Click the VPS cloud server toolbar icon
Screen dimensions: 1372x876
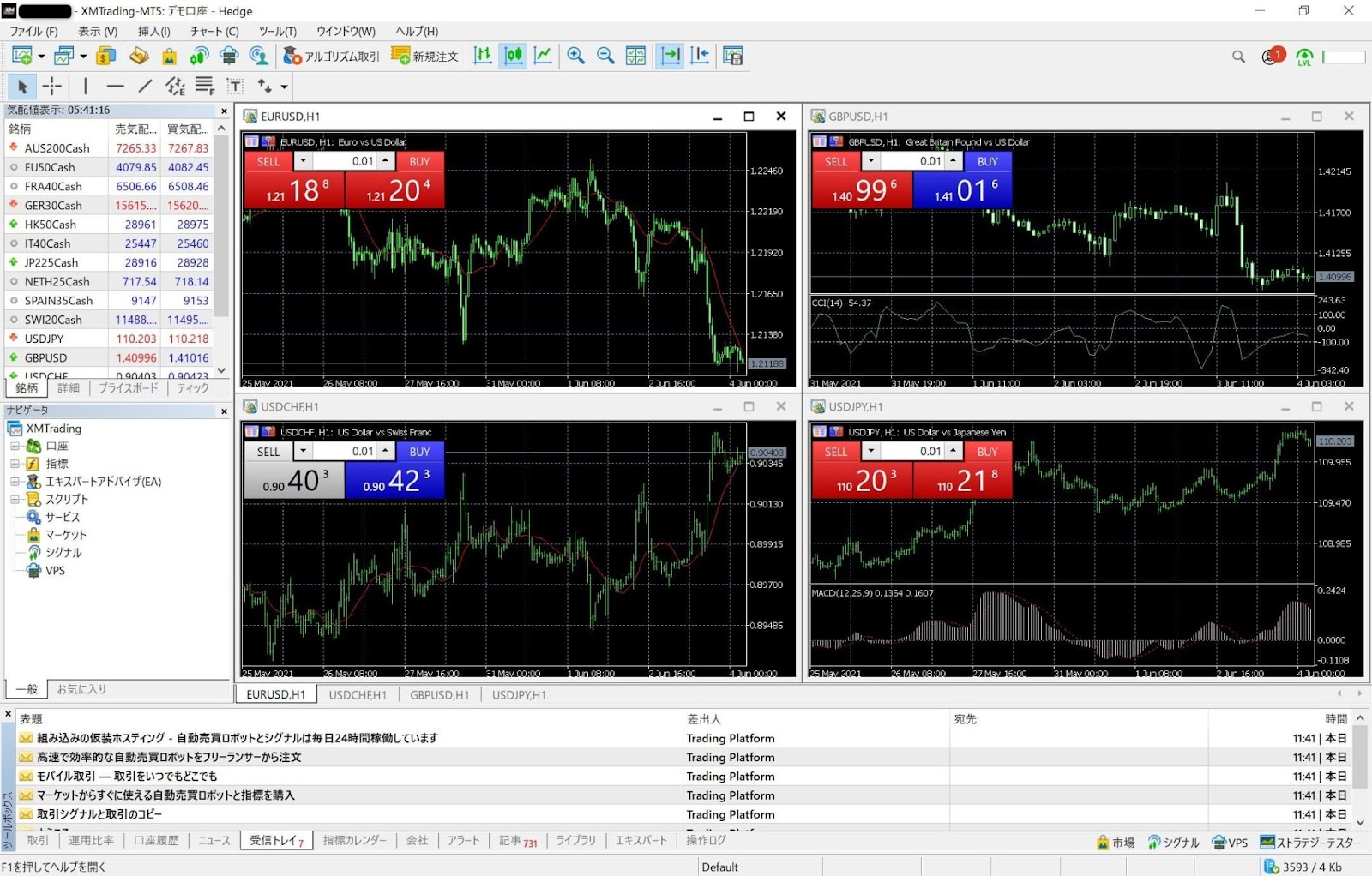point(229,56)
